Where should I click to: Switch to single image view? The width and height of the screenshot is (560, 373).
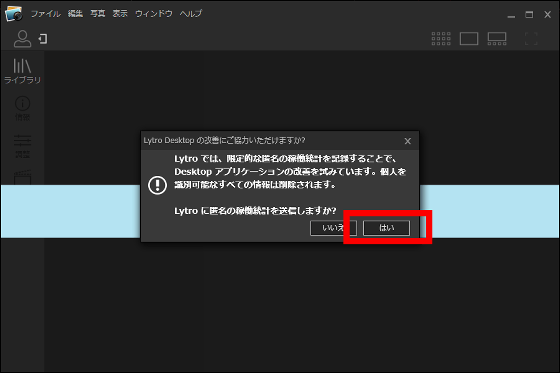pyautogui.click(x=469, y=39)
